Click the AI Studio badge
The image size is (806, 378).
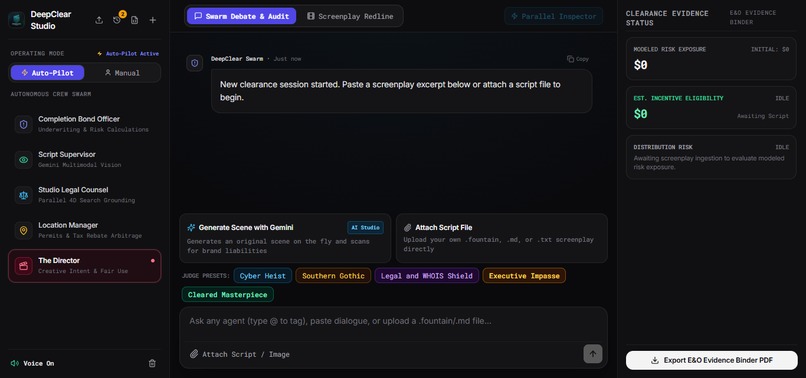point(365,227)
